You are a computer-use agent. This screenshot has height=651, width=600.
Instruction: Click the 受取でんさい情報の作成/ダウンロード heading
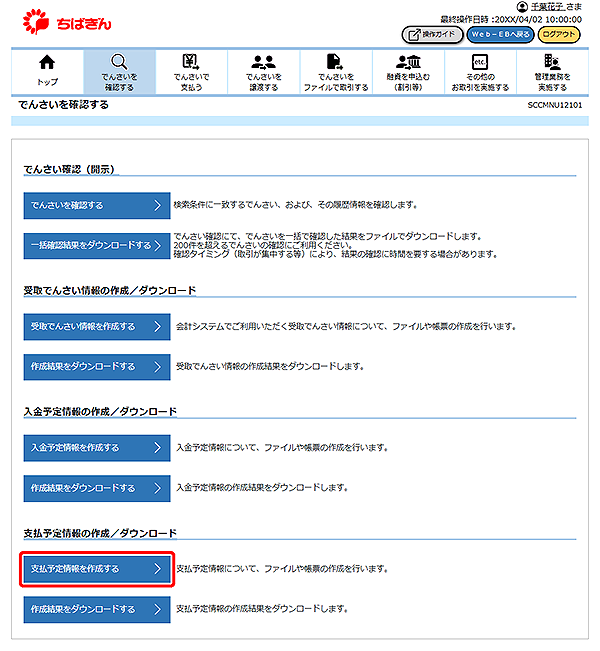[110, 291]
